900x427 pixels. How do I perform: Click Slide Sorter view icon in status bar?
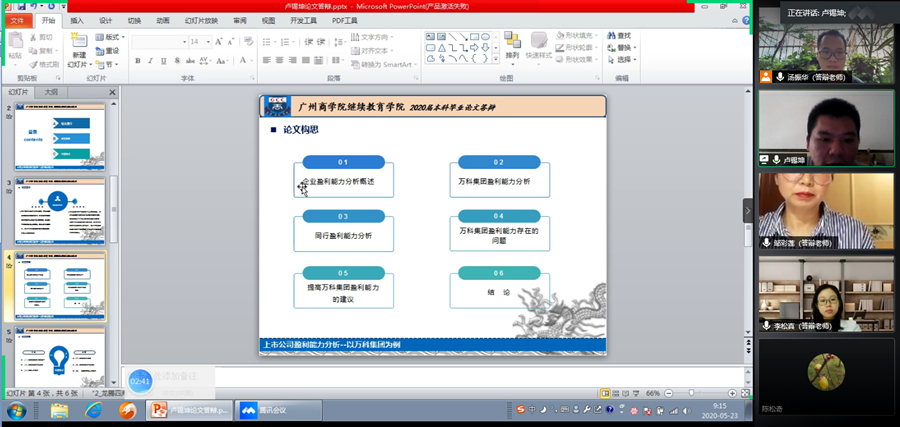[616, 393]
